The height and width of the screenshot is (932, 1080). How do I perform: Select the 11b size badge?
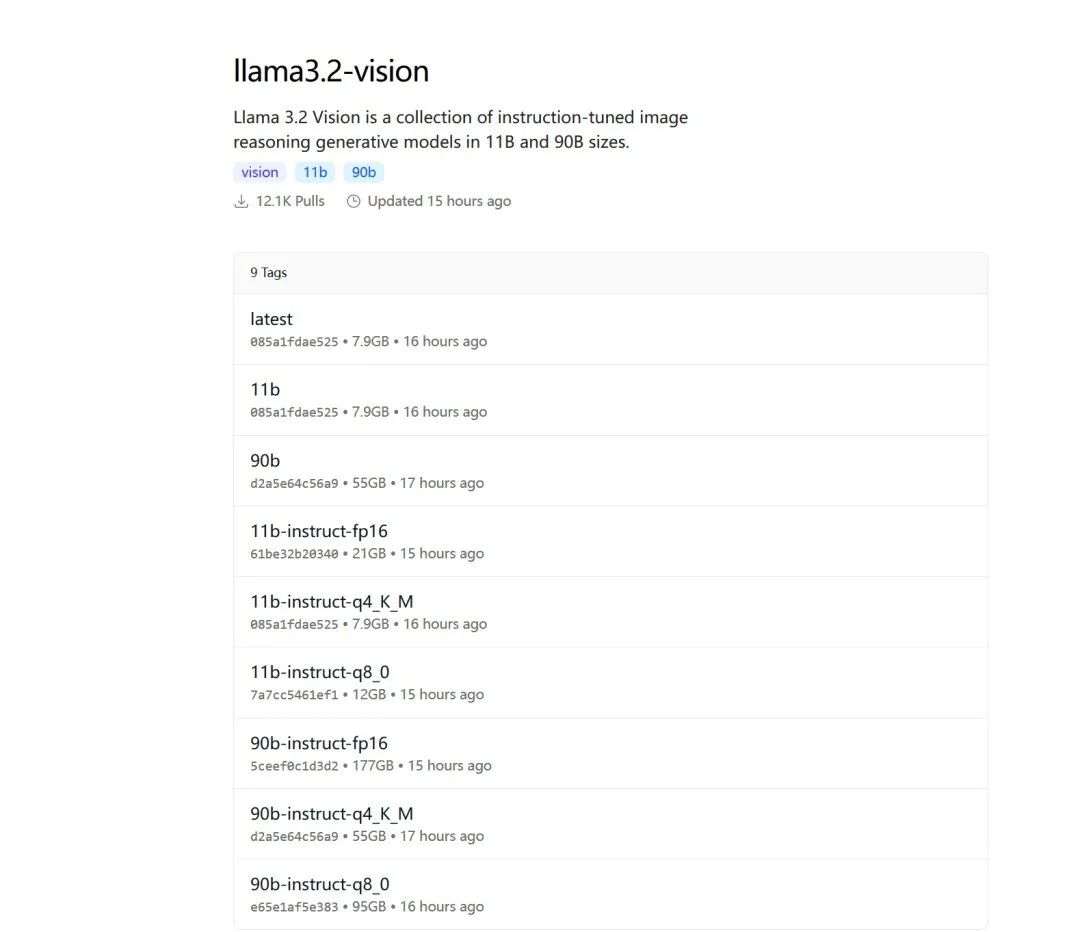[x=315, y=172]
